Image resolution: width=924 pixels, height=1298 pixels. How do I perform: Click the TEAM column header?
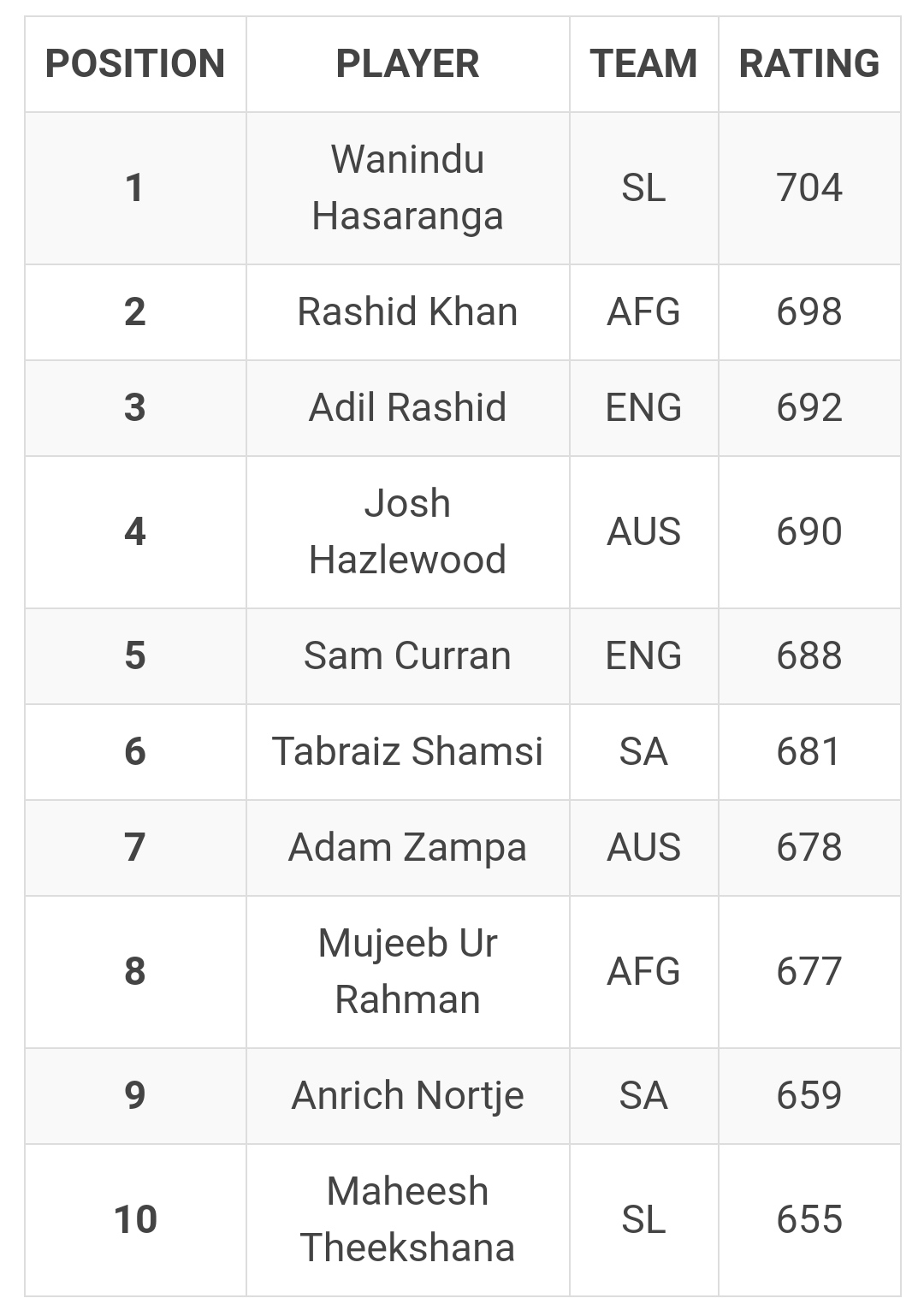pyautogui.click(x=643, y=63)
